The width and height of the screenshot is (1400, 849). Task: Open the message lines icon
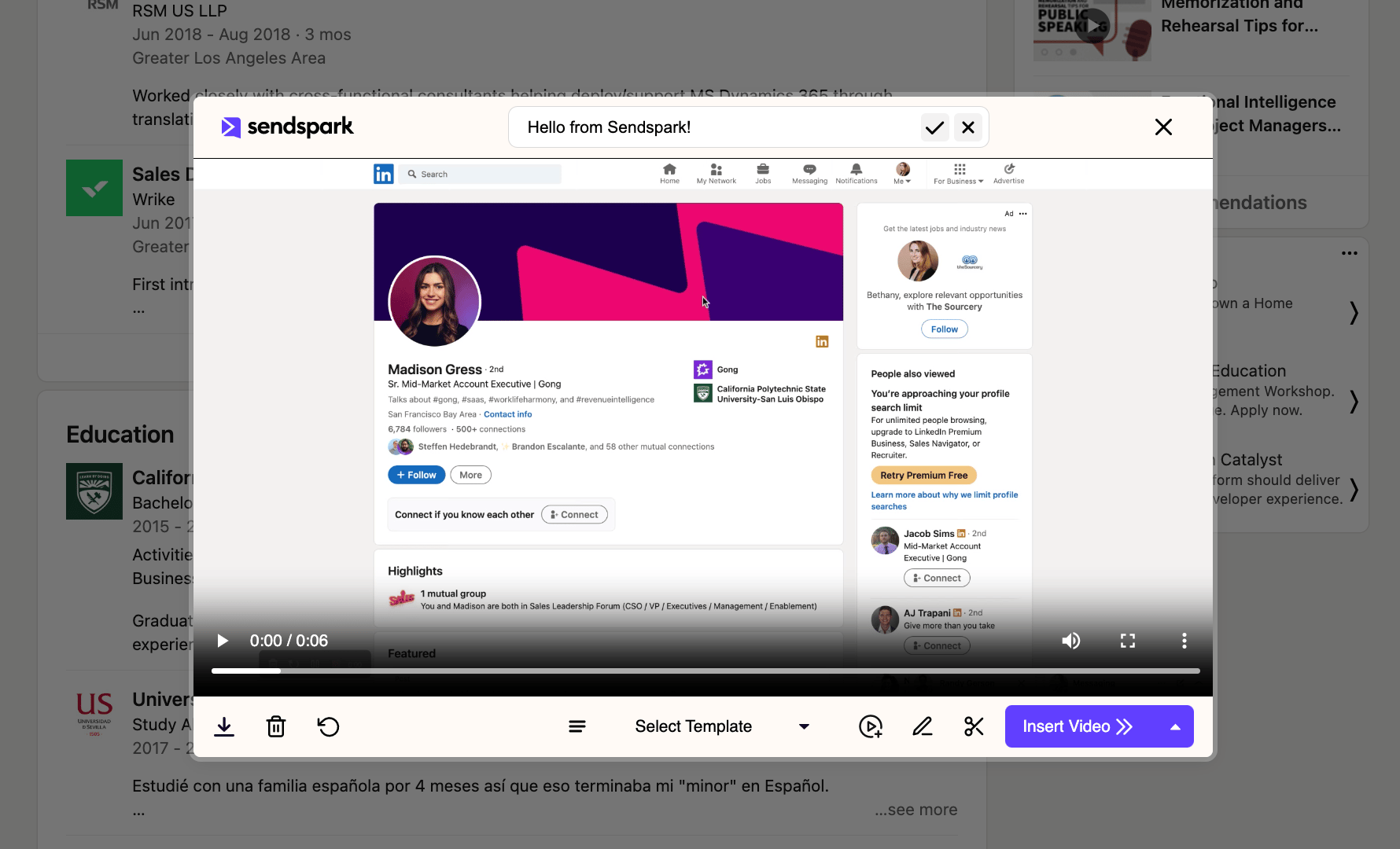[x=577, y=726]
